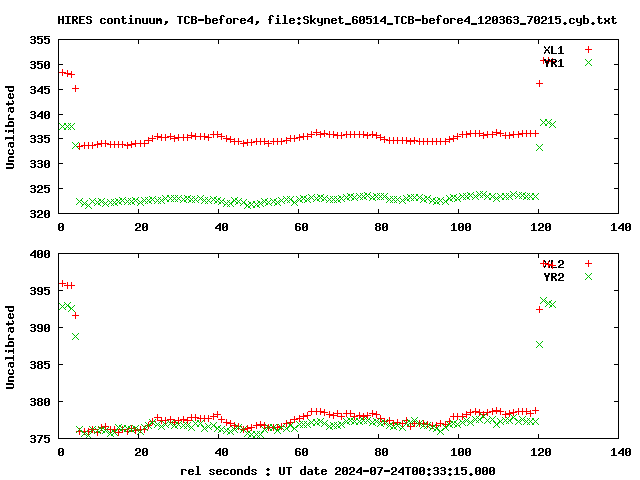640x480 pixels.
Task: Click the 345 y-axis tick in top plot
Action: tap(40, 90)
